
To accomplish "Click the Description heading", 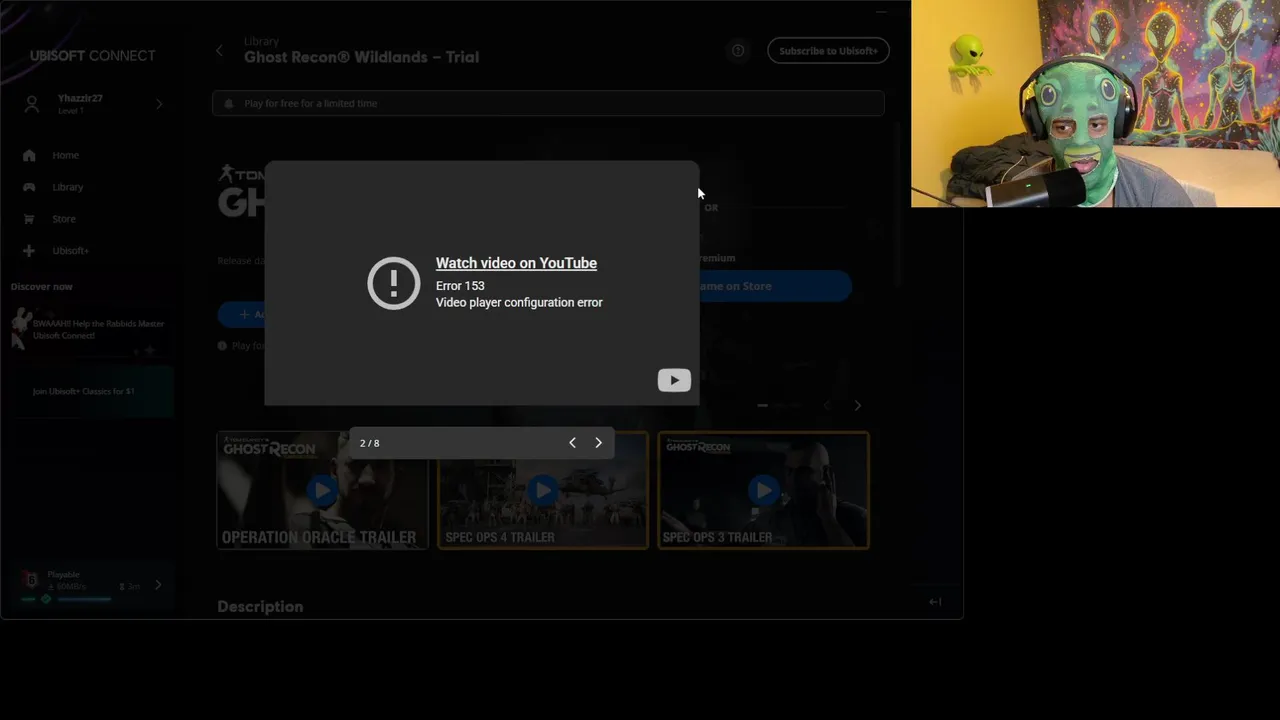I will pos(260,606).
